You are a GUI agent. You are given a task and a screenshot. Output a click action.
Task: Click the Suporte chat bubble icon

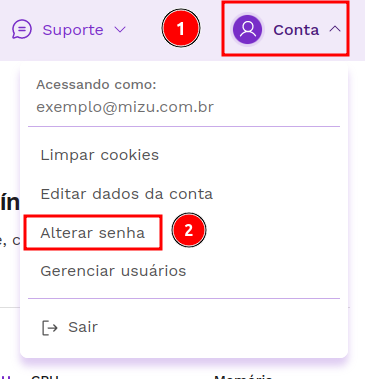click(x=22, y=30)
